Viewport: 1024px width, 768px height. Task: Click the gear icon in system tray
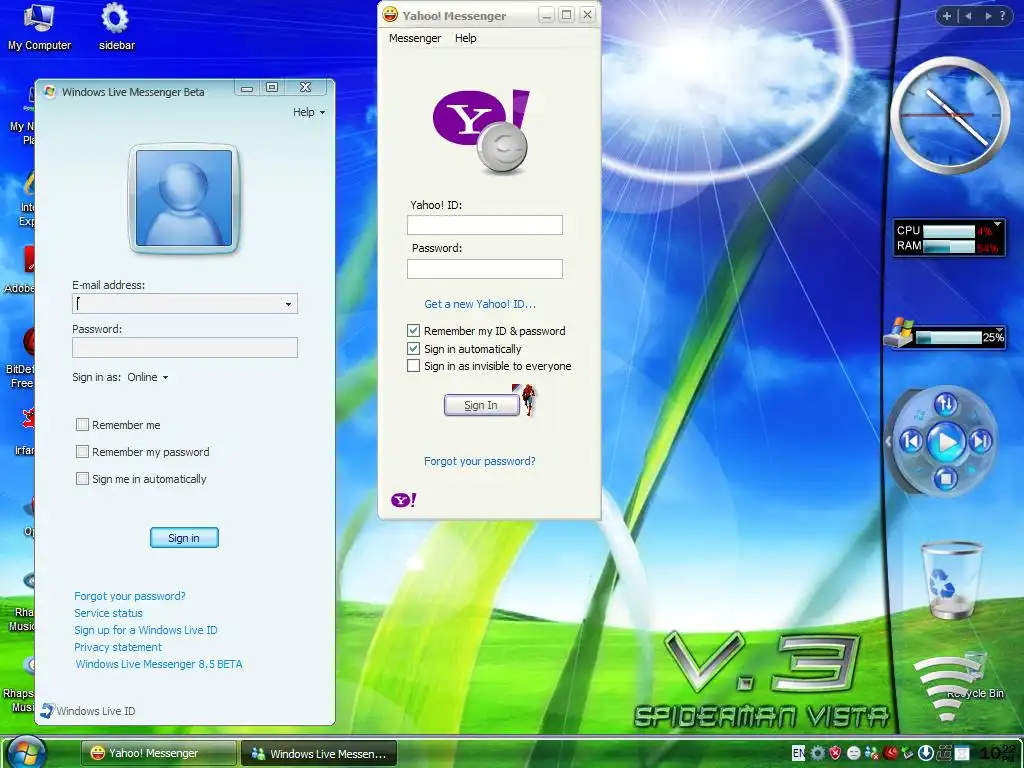click(818, 753)
